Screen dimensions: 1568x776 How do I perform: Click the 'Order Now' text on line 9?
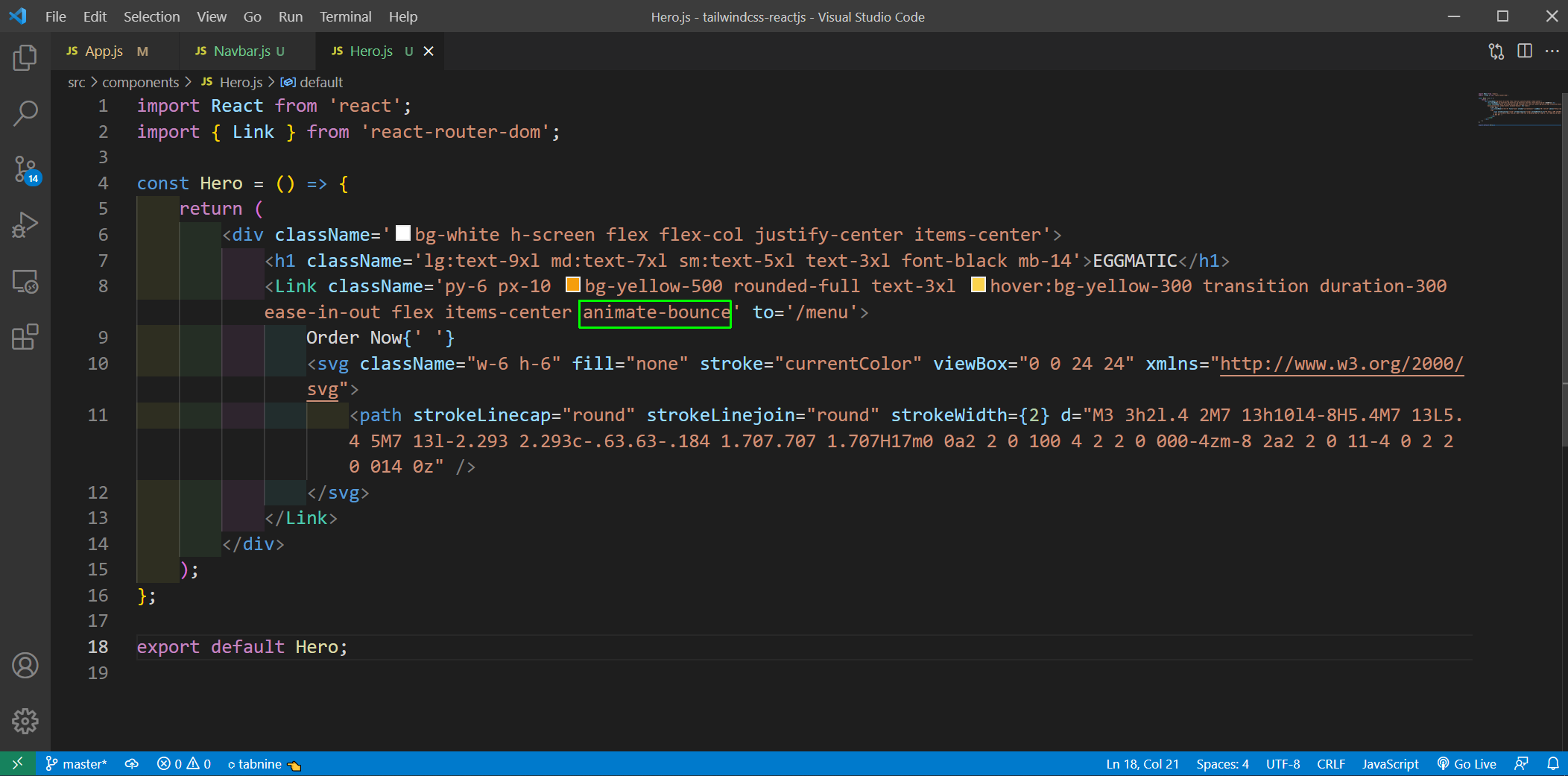(x=354, y=338)
